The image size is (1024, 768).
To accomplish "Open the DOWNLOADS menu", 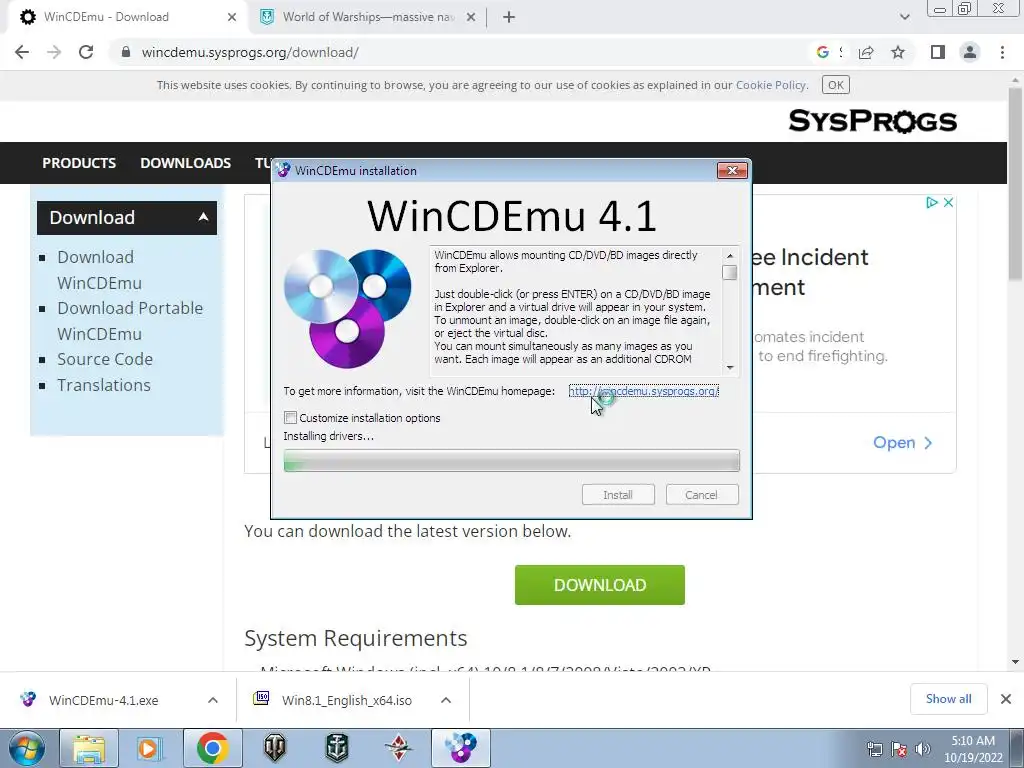I will coord(185,163).
